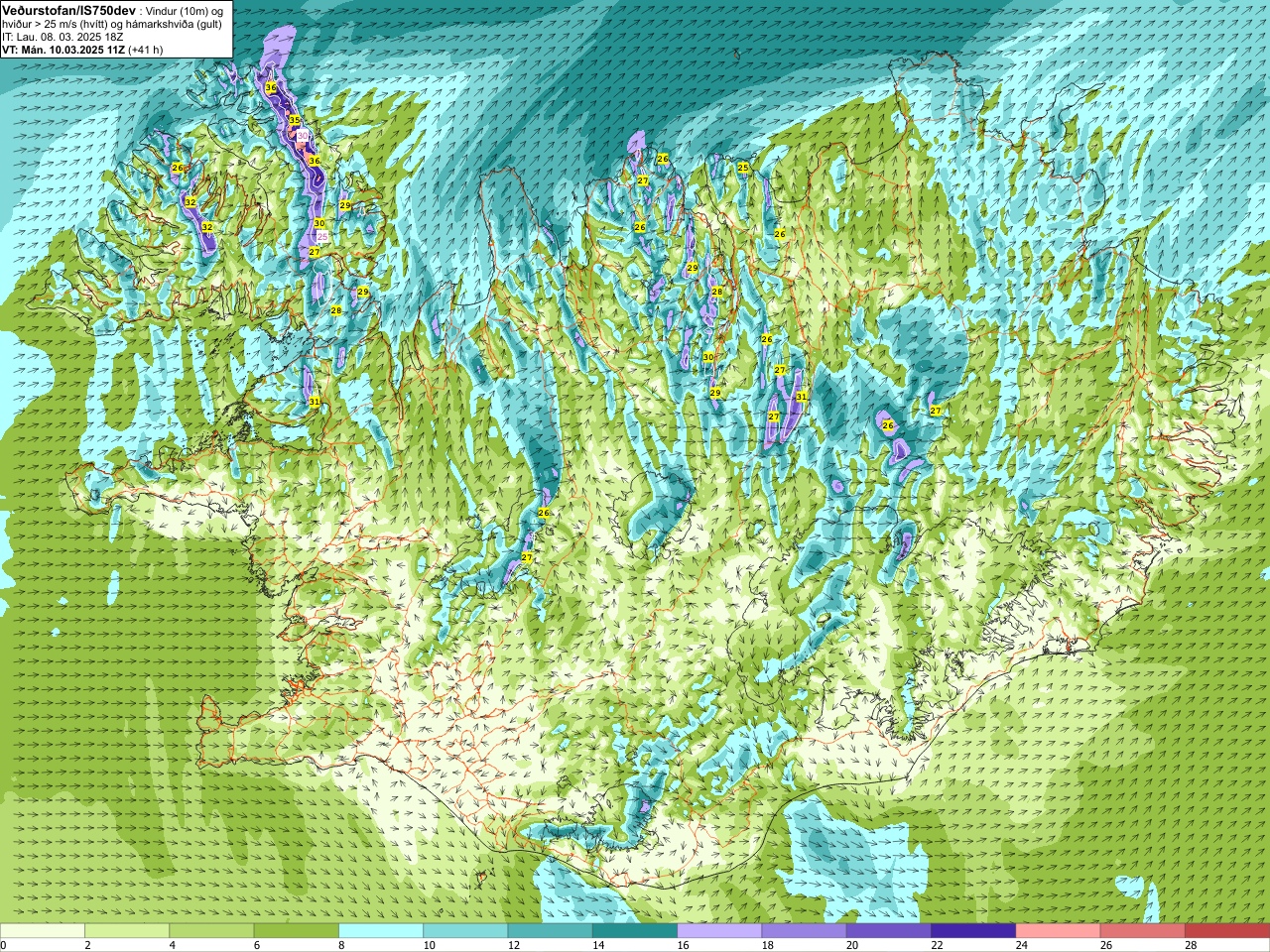Image resolution: width=1270 pixels, height=952 pixels.
Task: Click the 0–2 m/s palest yellow legend swatch
Action: coord(43,930)
